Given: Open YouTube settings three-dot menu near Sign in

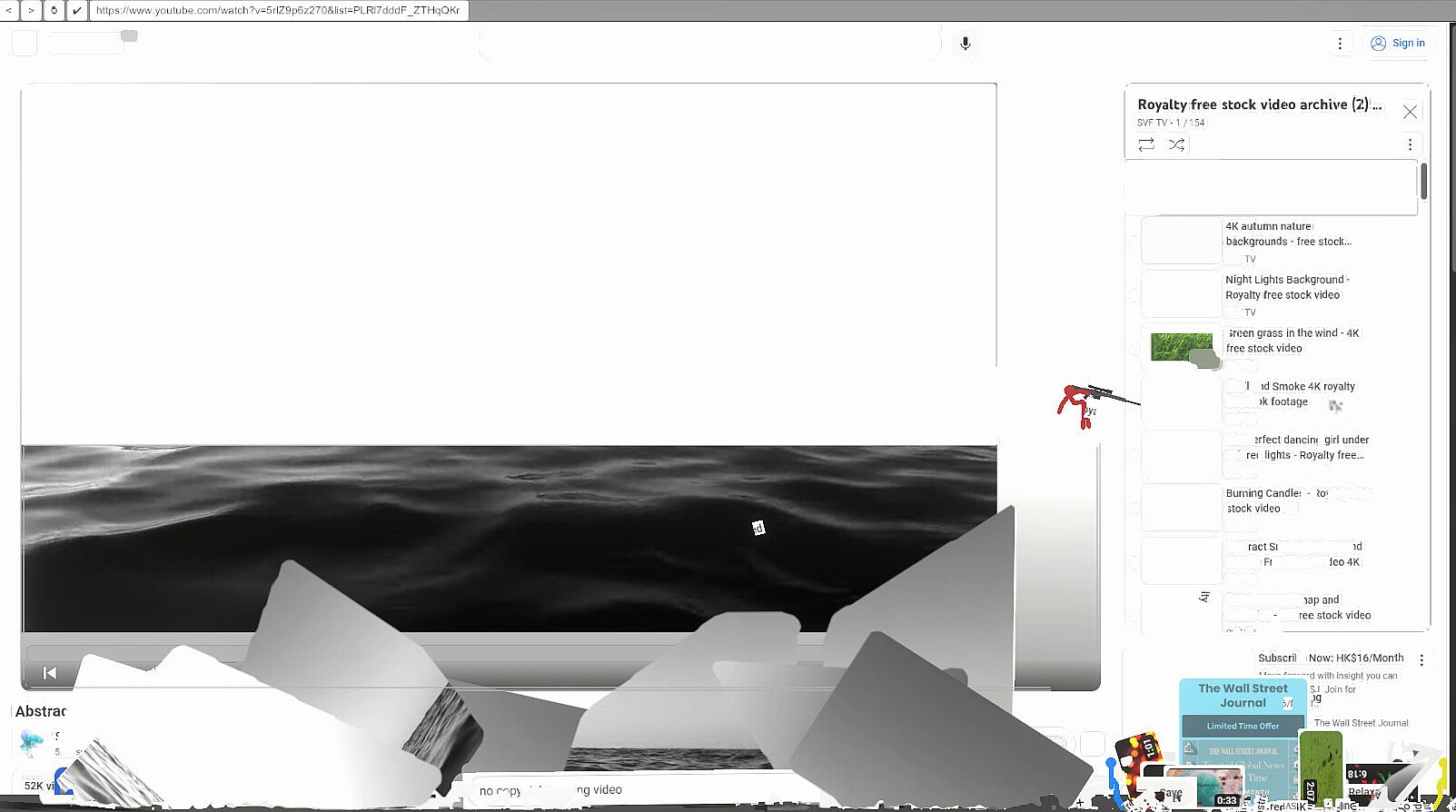Looking at the screenshot, I should click(1340, 43).
